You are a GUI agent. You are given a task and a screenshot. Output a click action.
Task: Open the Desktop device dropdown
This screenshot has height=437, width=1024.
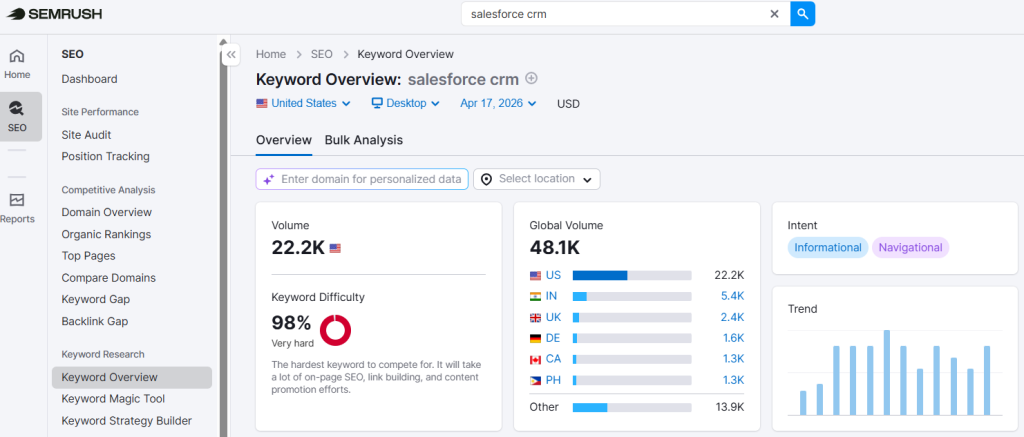click(406, 103)
